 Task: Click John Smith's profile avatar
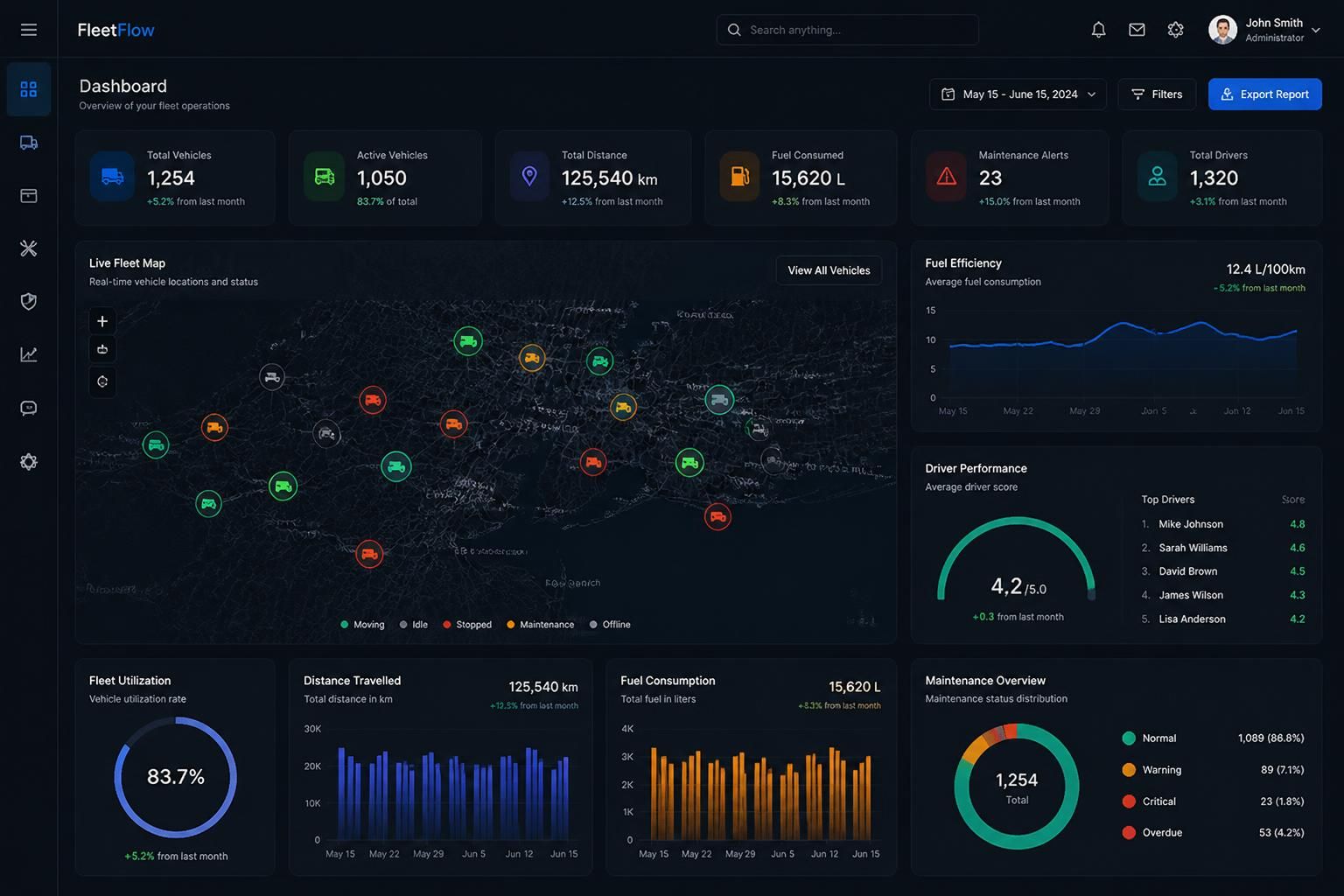pos(1222,30)
